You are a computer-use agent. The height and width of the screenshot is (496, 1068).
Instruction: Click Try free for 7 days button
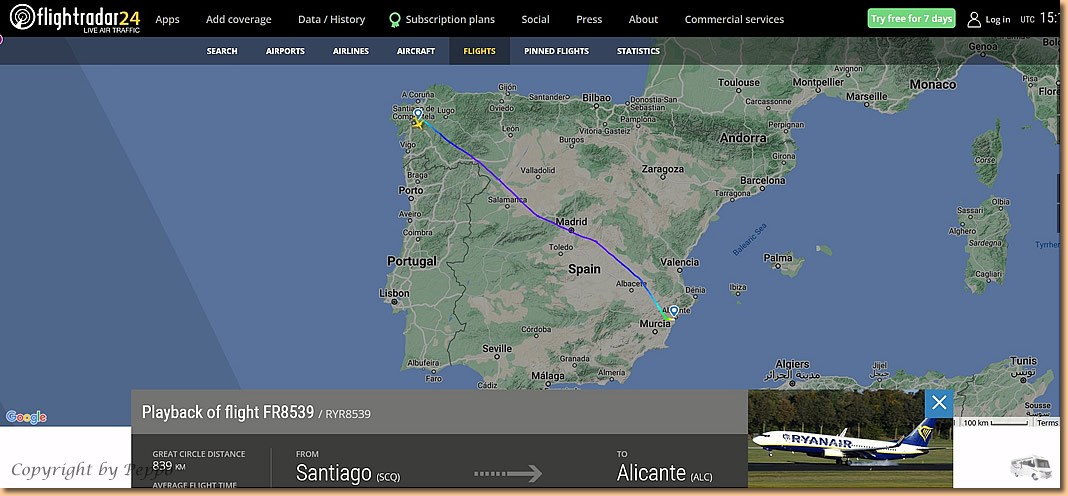(911, 18)
